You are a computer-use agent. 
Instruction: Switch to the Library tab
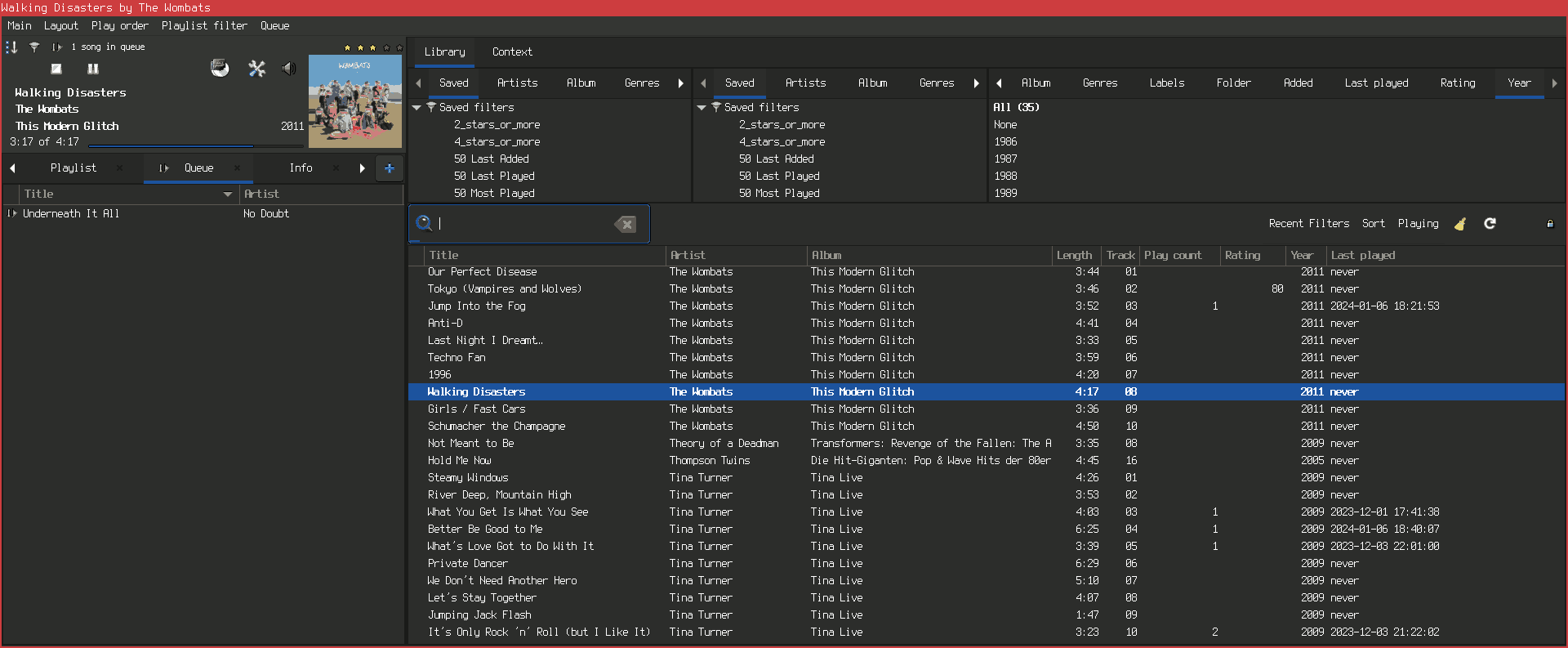tap(444, 51)
